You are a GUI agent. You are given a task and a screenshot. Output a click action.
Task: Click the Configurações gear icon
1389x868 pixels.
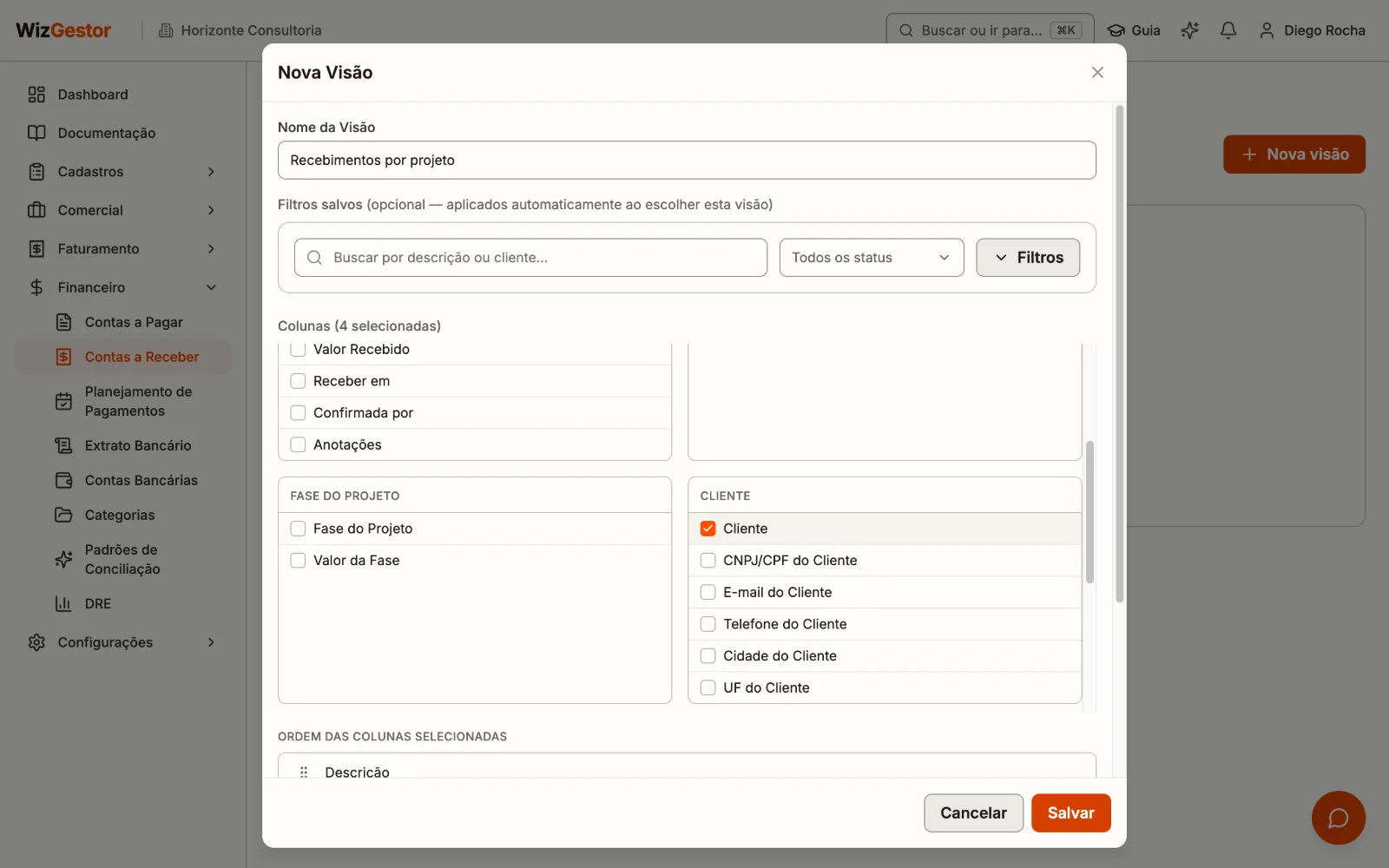click(36, 642)
